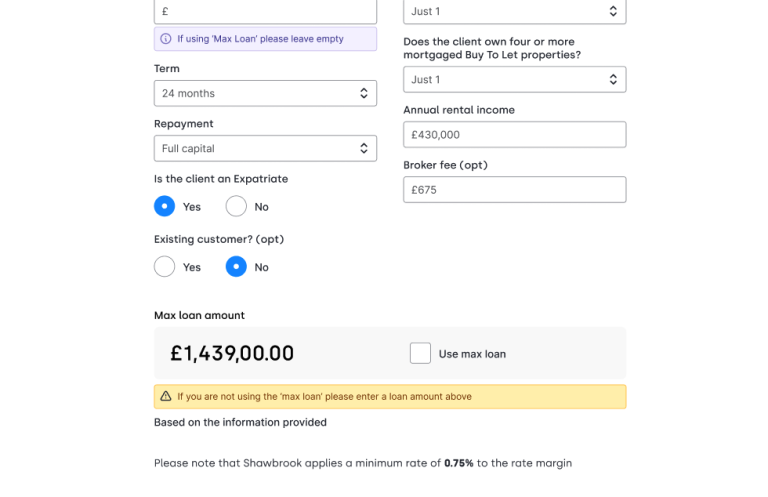Click the Use max loan label
Image resolution: width=768 pixels, height=497 pixels.
pyautogui.click(x=472, y=354)
